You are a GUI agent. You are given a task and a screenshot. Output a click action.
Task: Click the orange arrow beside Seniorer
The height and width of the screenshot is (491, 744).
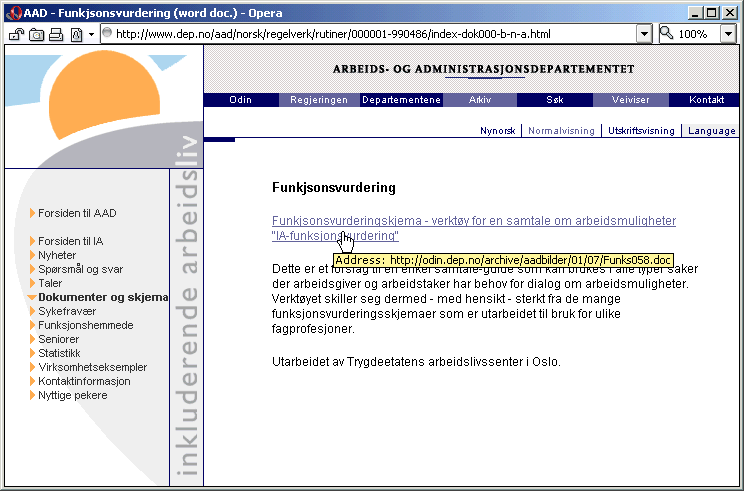coord(32,339)
